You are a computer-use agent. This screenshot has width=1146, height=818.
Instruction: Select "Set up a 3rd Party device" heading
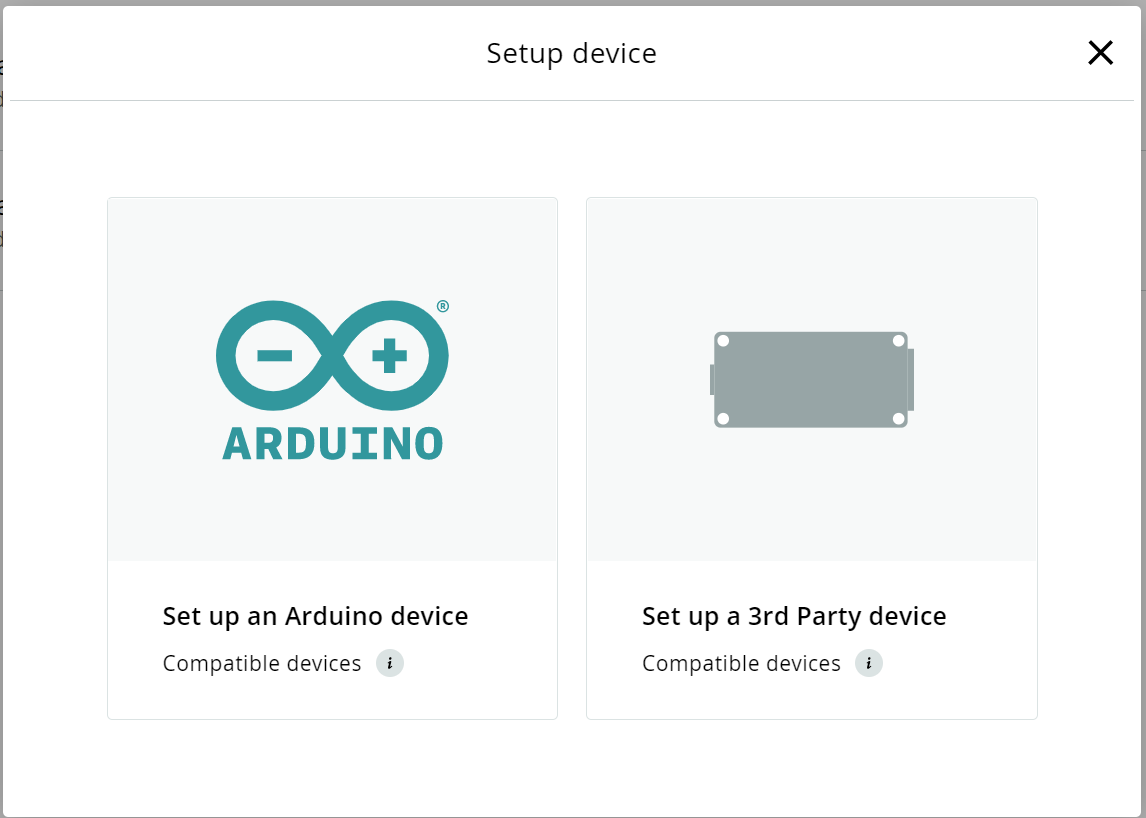tap(794, 616)
